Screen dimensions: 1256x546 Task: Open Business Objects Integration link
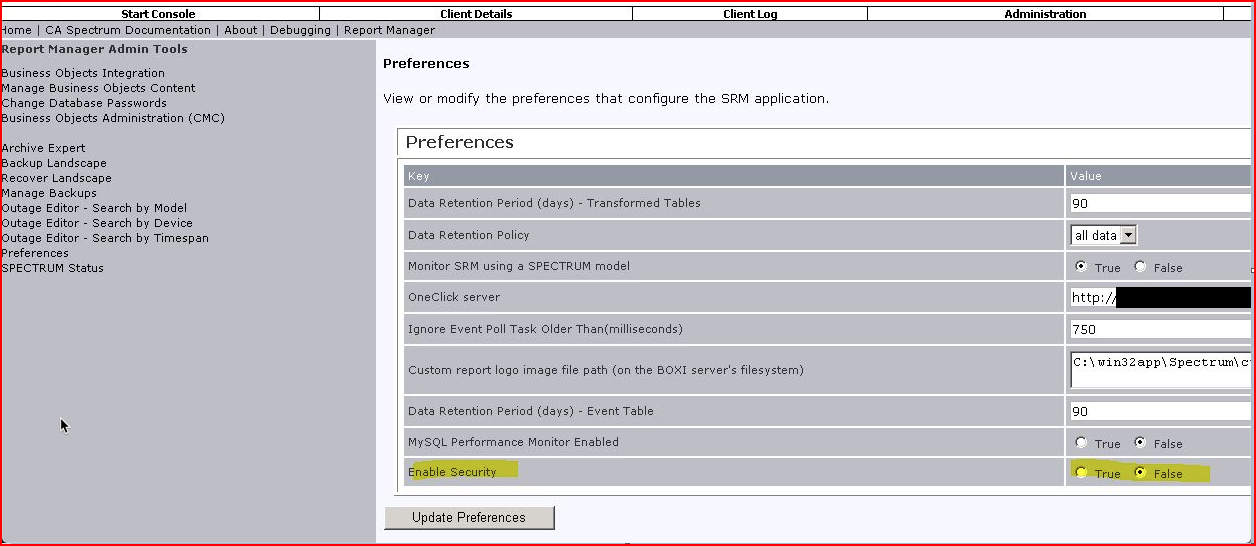click(83, 73)
